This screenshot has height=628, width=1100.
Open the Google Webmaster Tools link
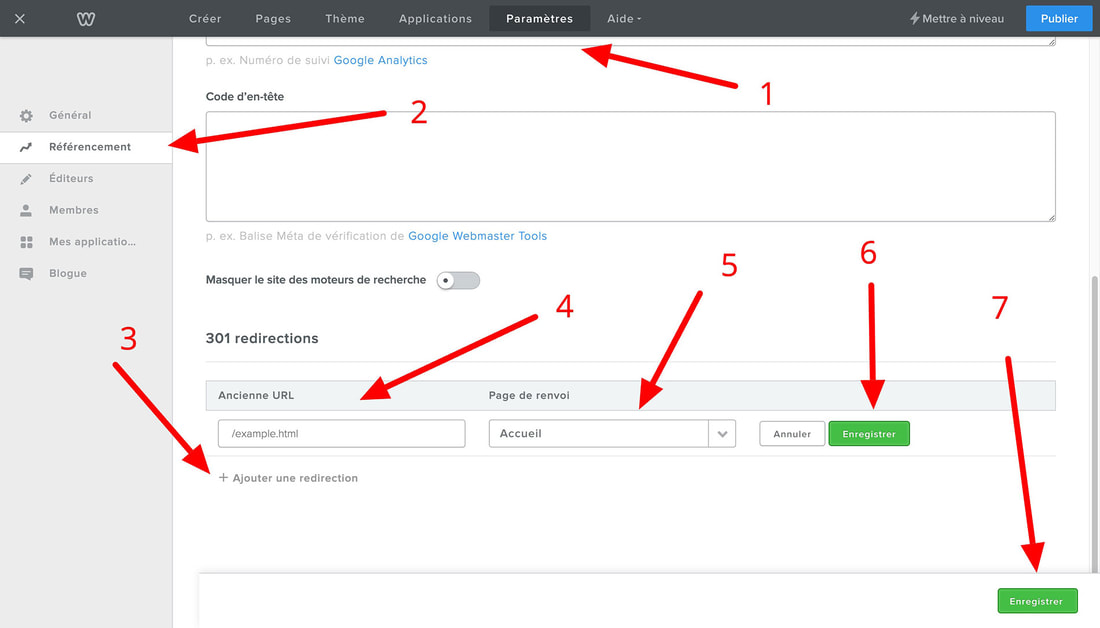point(477,236)
